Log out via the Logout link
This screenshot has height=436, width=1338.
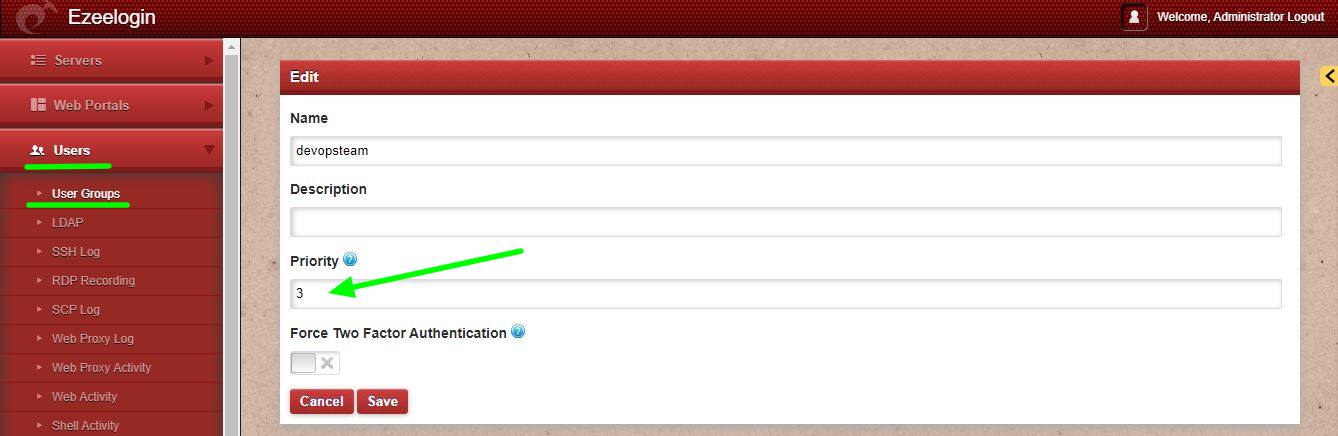pyautogui.click(x=1301, y=17)
